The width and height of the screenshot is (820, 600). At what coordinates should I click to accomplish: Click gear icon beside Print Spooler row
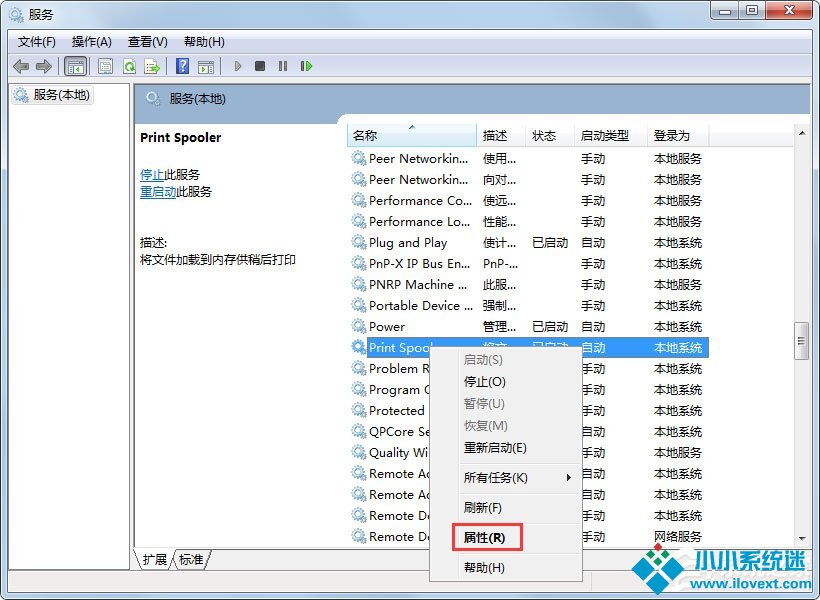(x=358, y=347)
